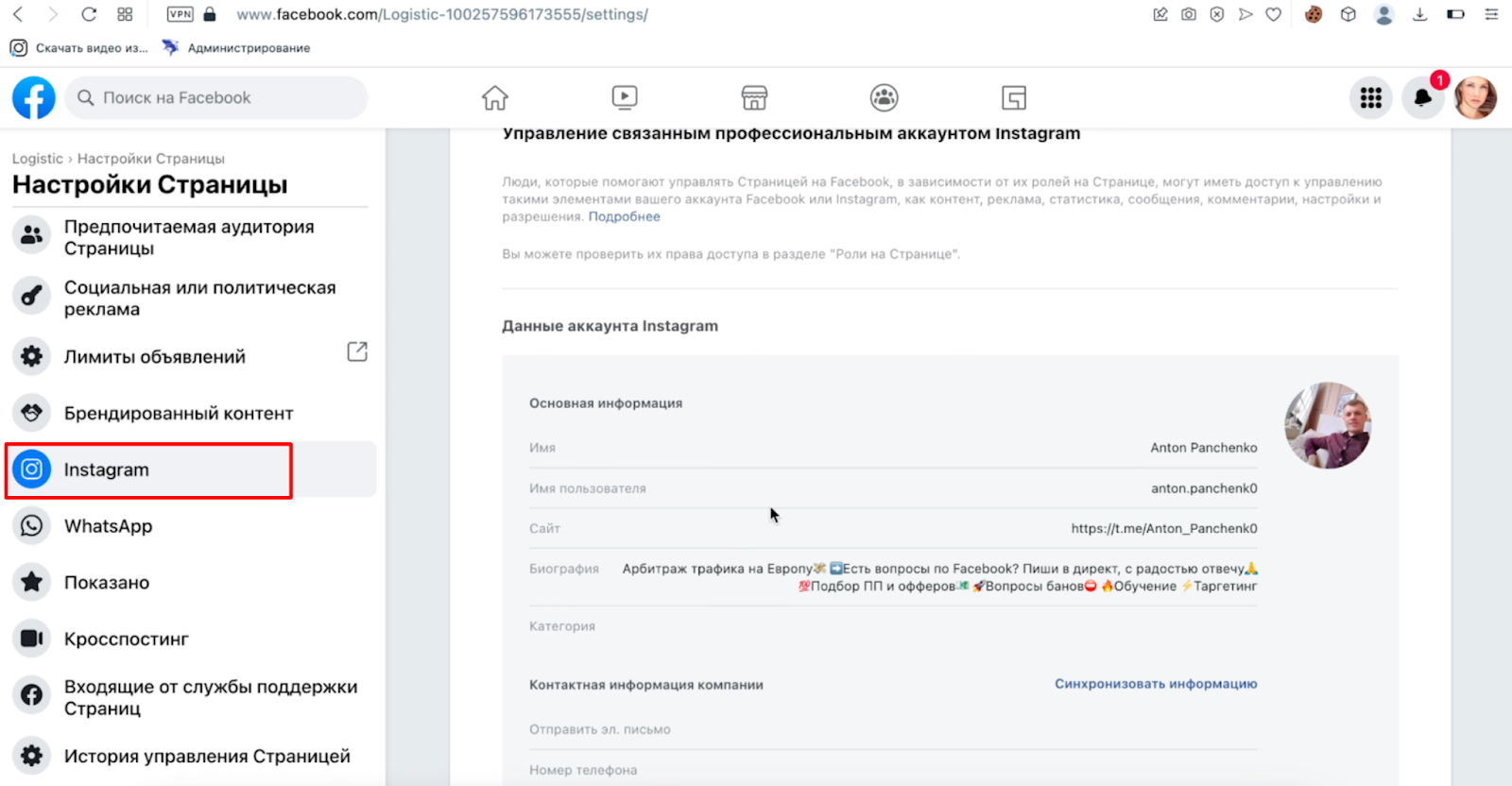Click the site URL 'https://t.me/Anton_Panchenk0'

tap(1164, 528)
